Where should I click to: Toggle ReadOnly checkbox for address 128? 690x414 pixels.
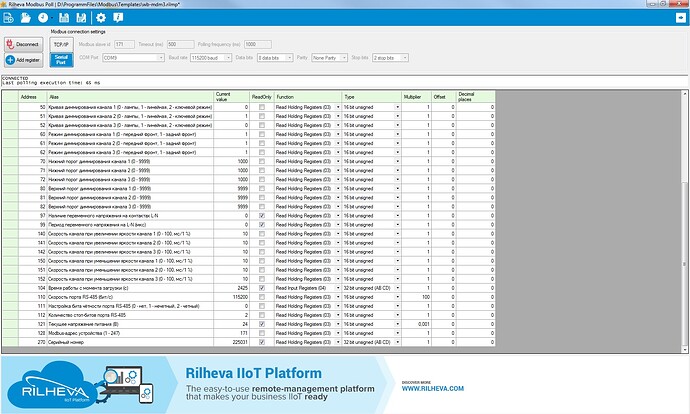point(262,333)
